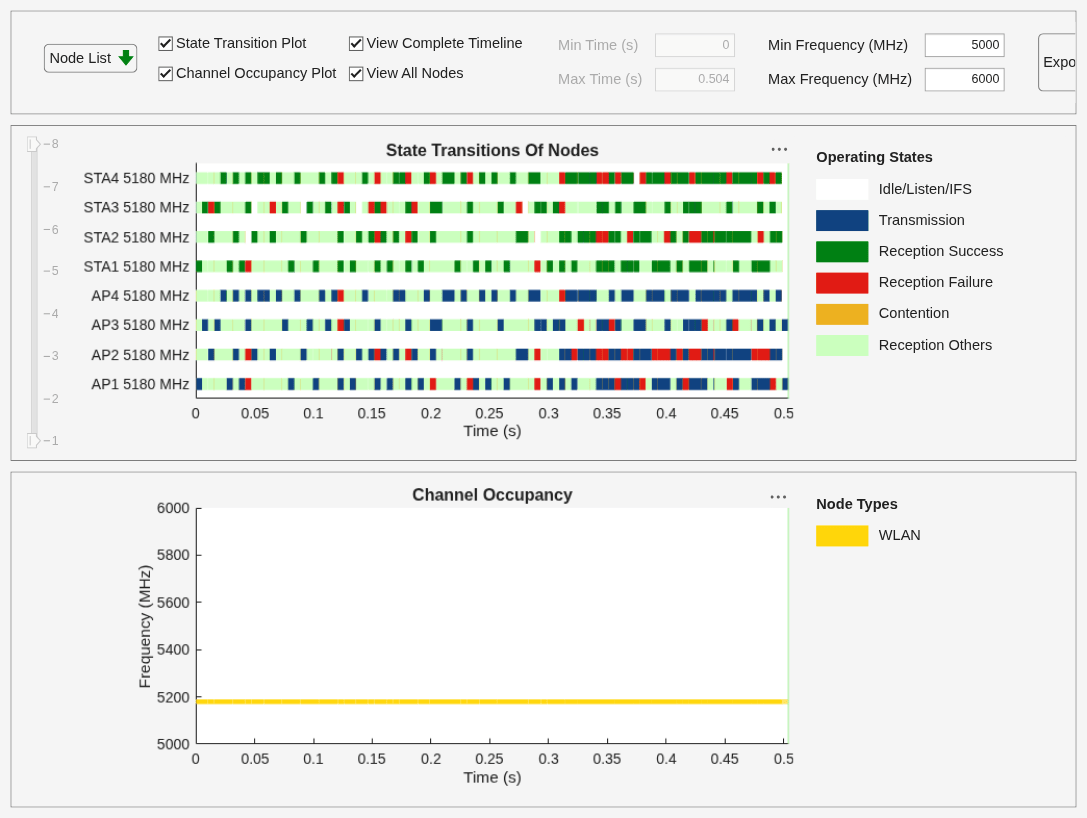This screenshot has height=818, width=1087.
Task: Click the Reception Failure legend swatch
Action: point(842,283)
